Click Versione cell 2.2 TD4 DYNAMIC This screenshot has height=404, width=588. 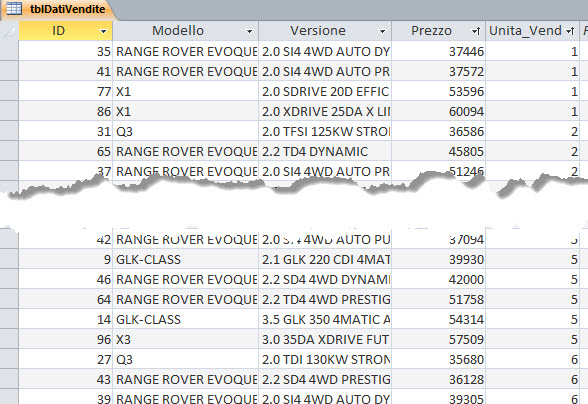click(x=325, y=151)
